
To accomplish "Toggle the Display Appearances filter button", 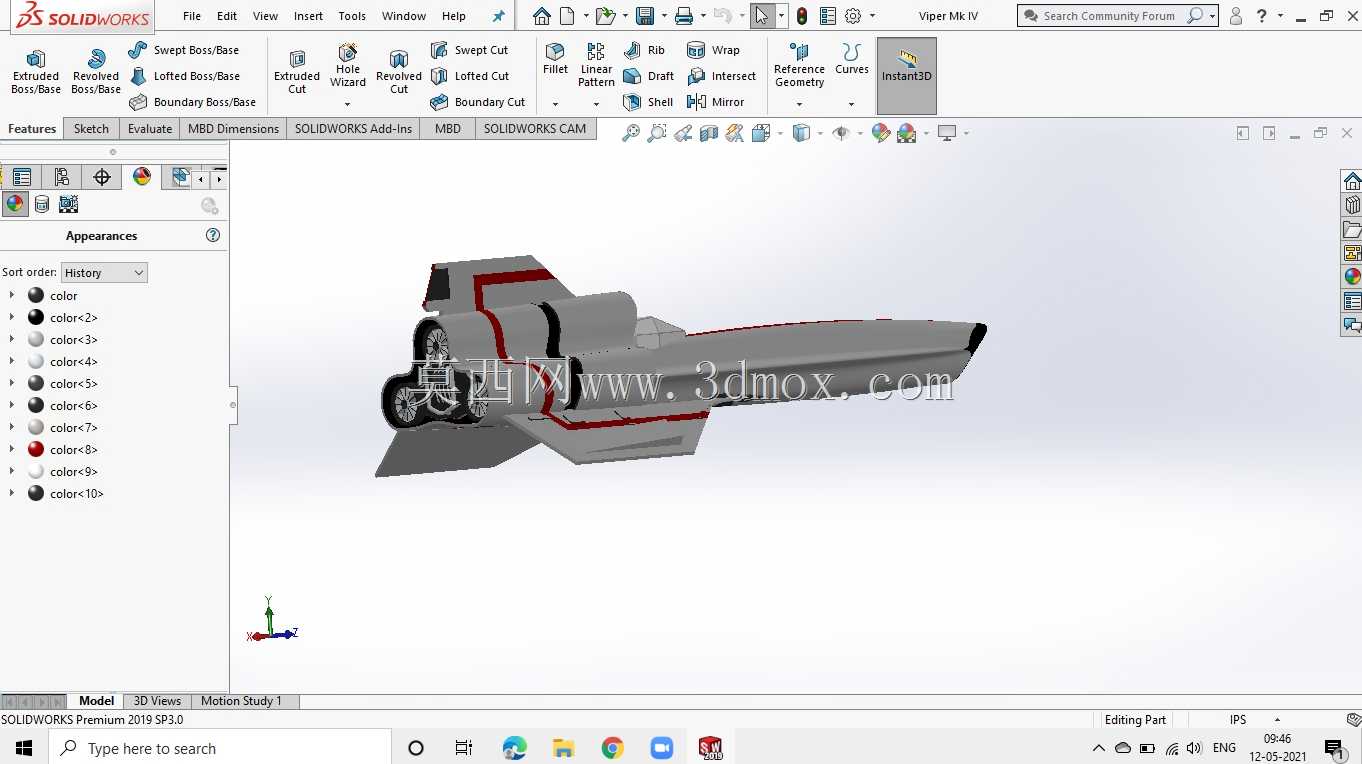I will tap(15, 204).
